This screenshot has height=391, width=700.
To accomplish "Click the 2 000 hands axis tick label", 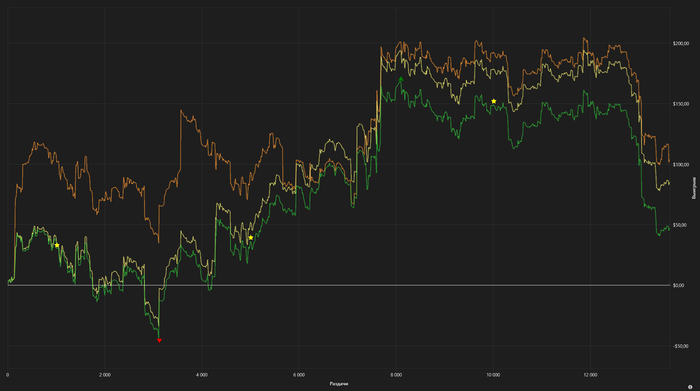I will [104, 375].
